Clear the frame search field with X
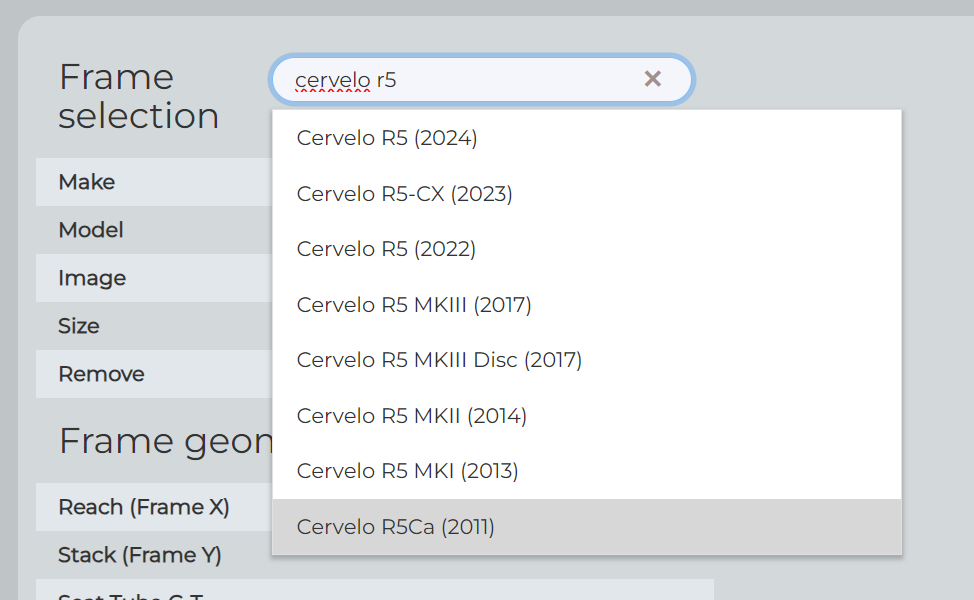974x600 pixels. click(x=652, y=79)
